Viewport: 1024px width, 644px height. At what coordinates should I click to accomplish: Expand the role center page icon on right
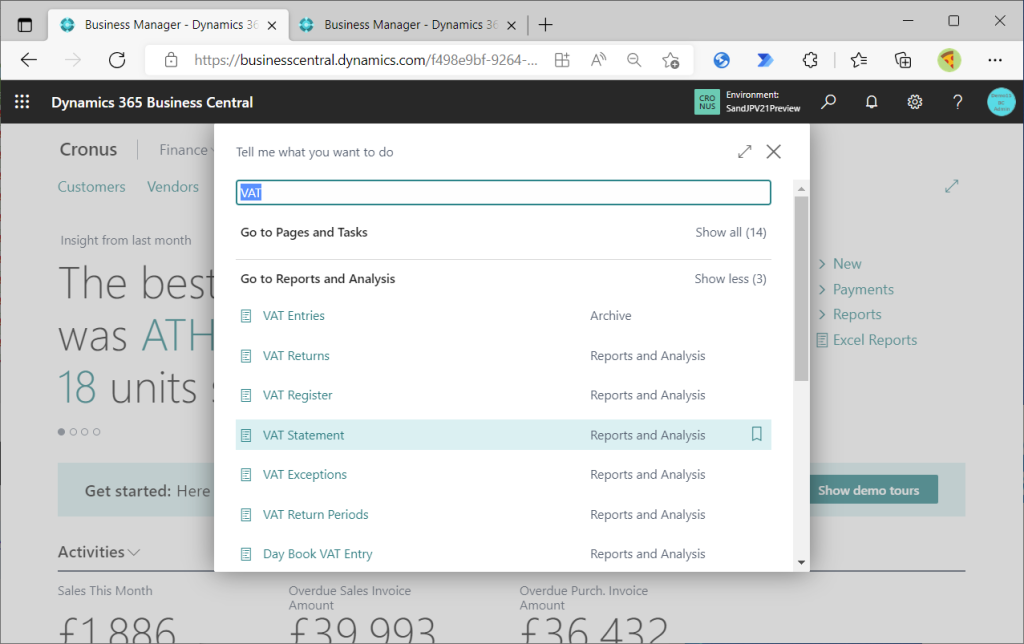[x=952, y=186]
